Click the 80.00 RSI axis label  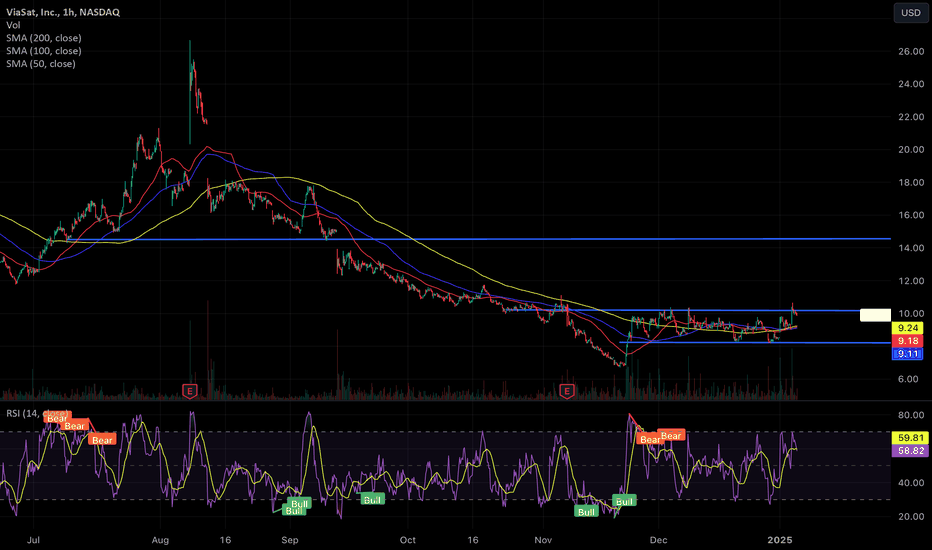911,415
